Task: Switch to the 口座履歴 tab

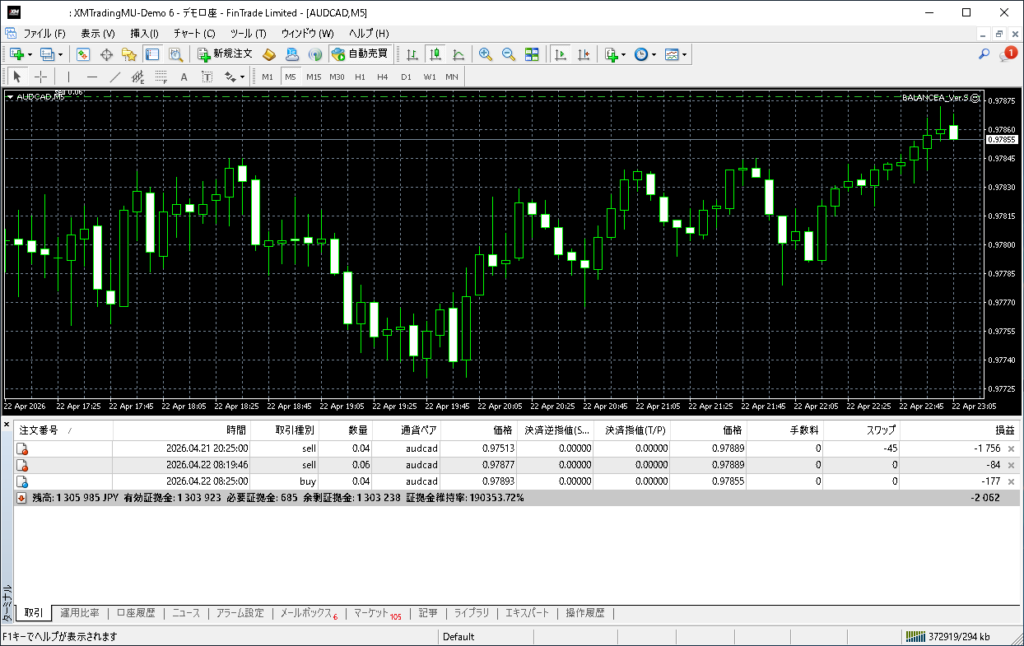Action: (135, 613)
